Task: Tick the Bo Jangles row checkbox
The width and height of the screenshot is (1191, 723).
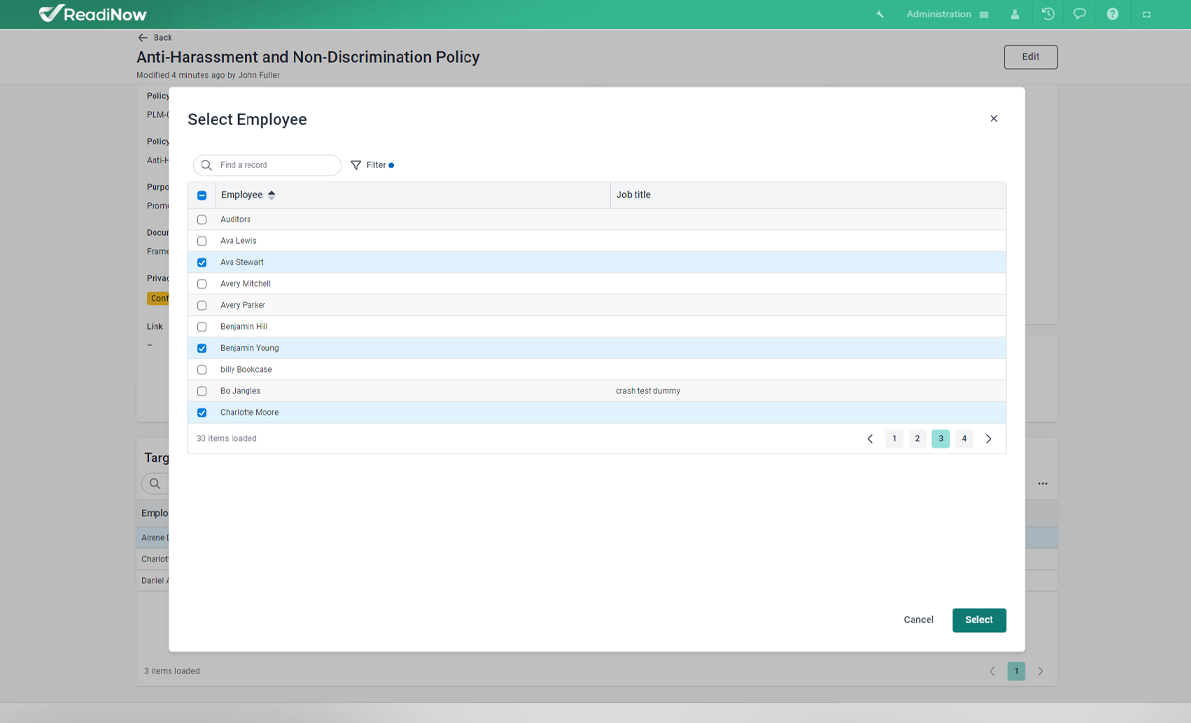Action: pos(202,391)
